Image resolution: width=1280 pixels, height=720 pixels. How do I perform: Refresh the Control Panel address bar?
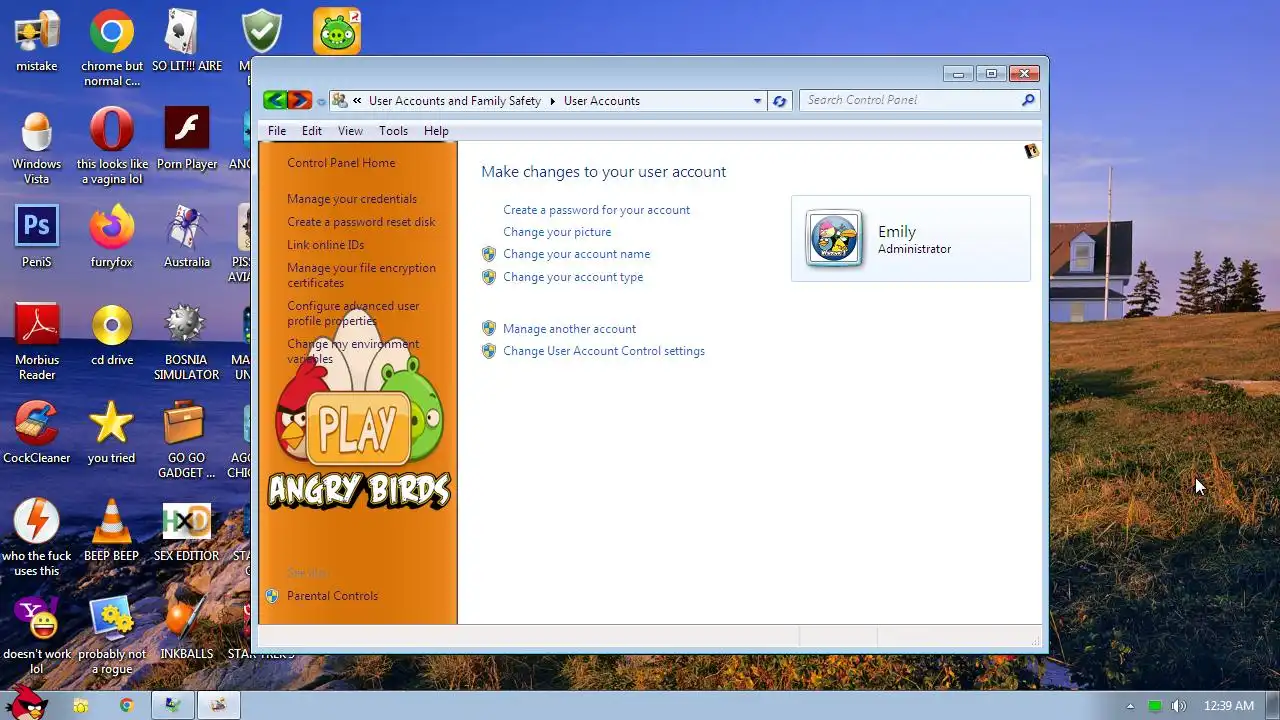(x=779, y=100)
